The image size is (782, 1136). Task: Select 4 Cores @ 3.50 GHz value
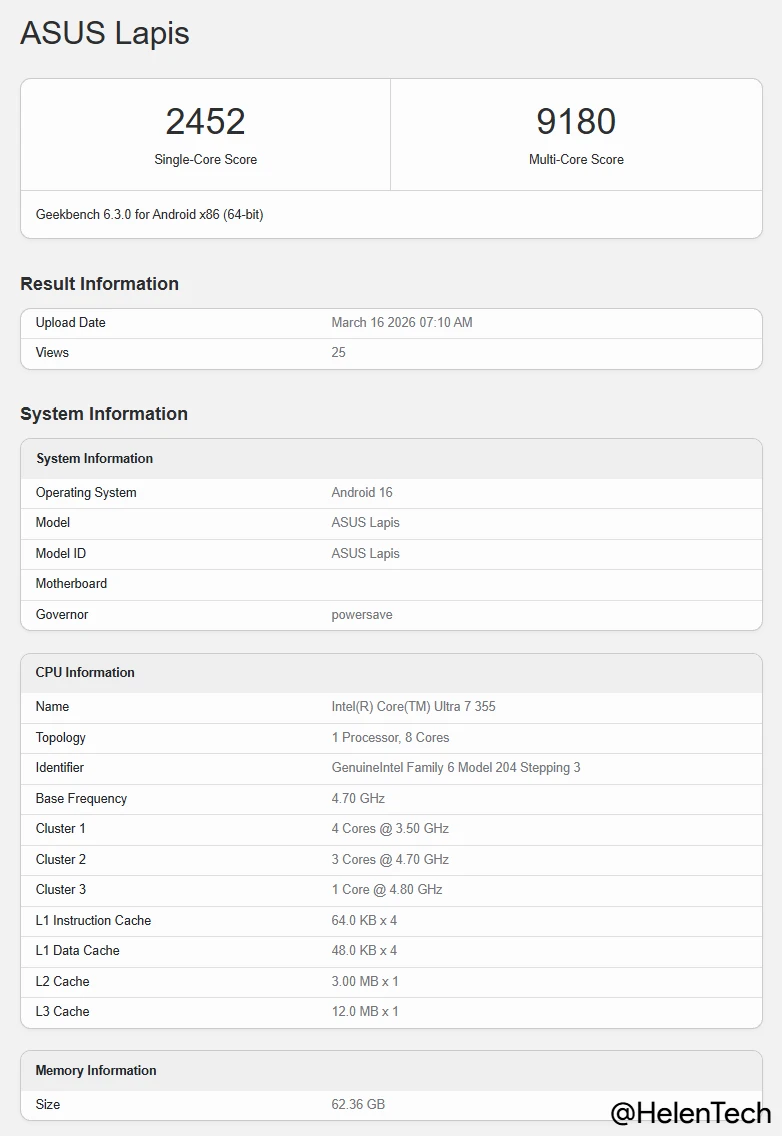click(x=390, y=829)
